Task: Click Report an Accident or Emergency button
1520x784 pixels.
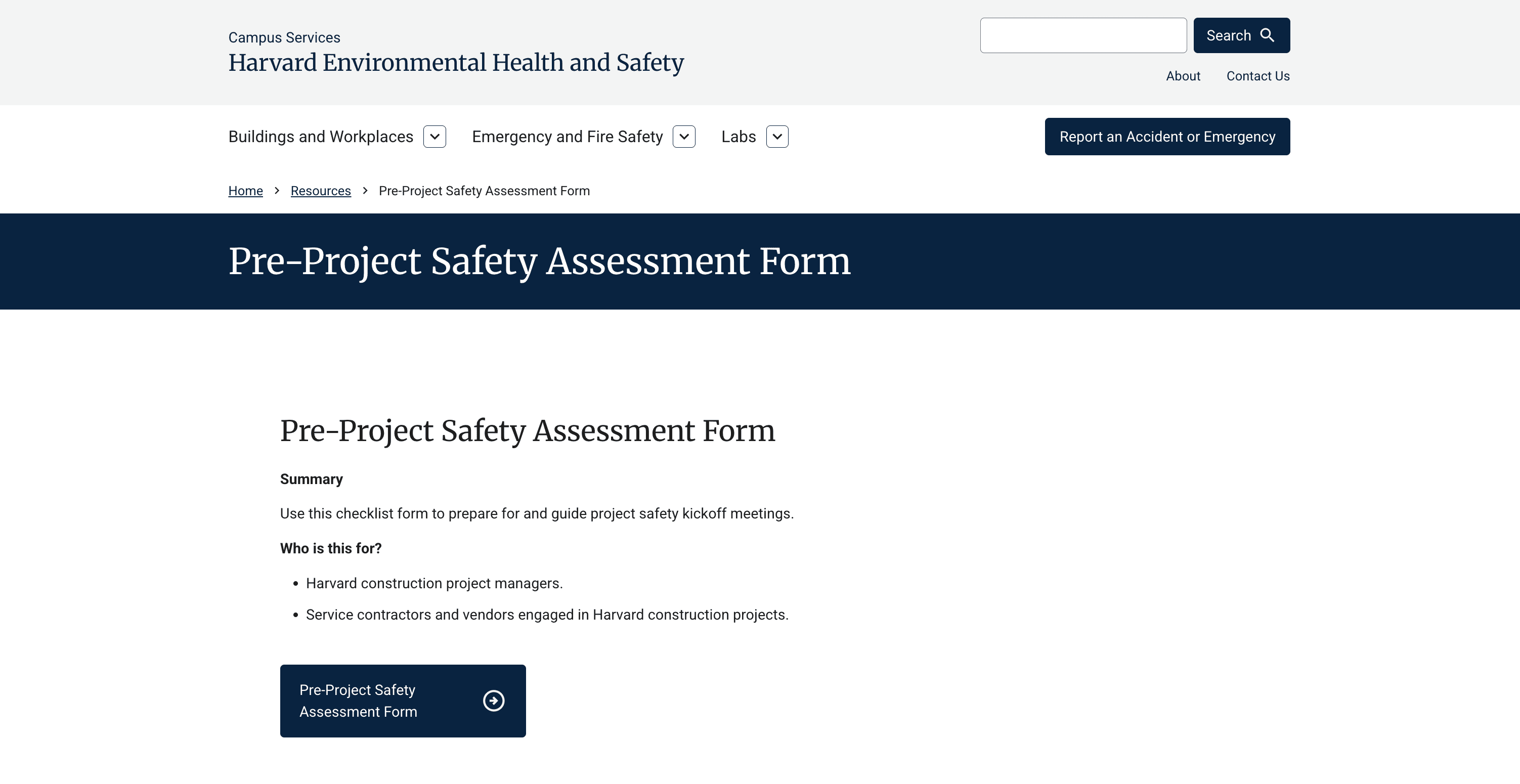Action: (x=1167, y=137)
